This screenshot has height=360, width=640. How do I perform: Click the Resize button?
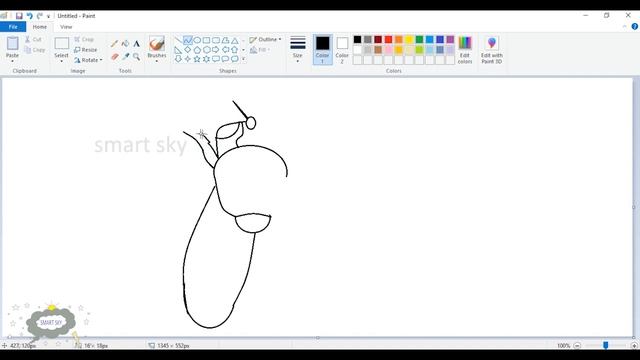[86, 50]
